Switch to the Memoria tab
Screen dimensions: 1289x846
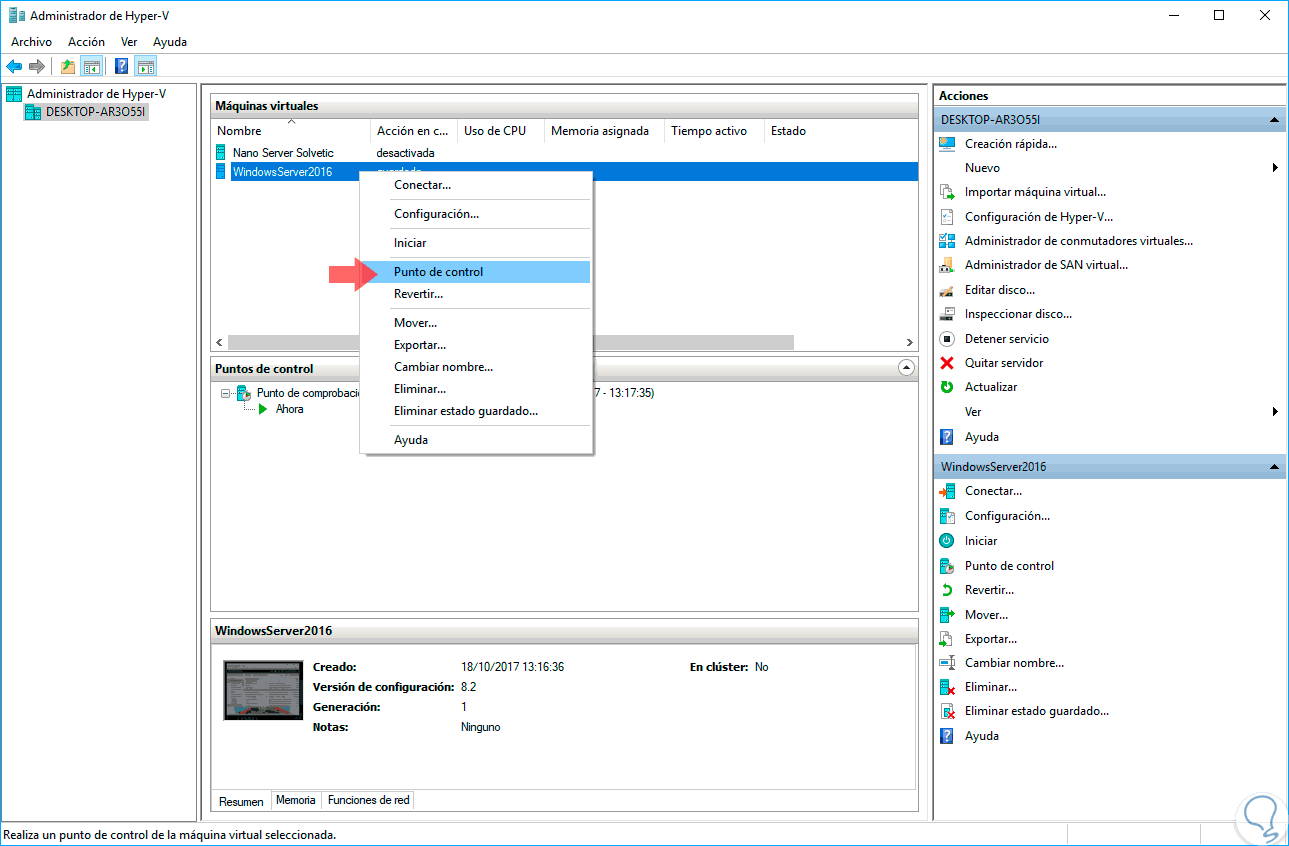pyautogui.click(x=296, y=800)
